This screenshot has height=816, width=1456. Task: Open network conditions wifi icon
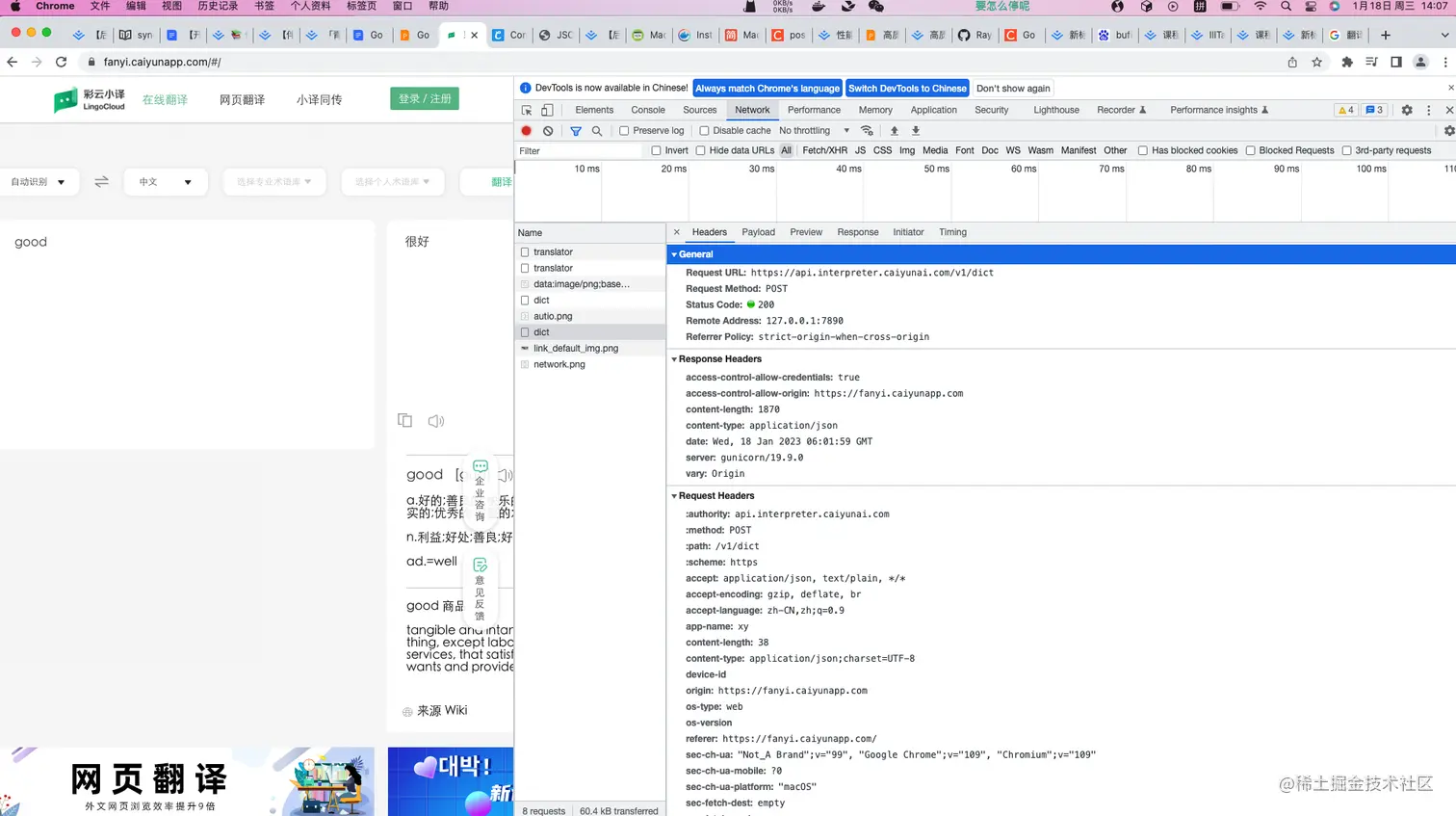867,130
